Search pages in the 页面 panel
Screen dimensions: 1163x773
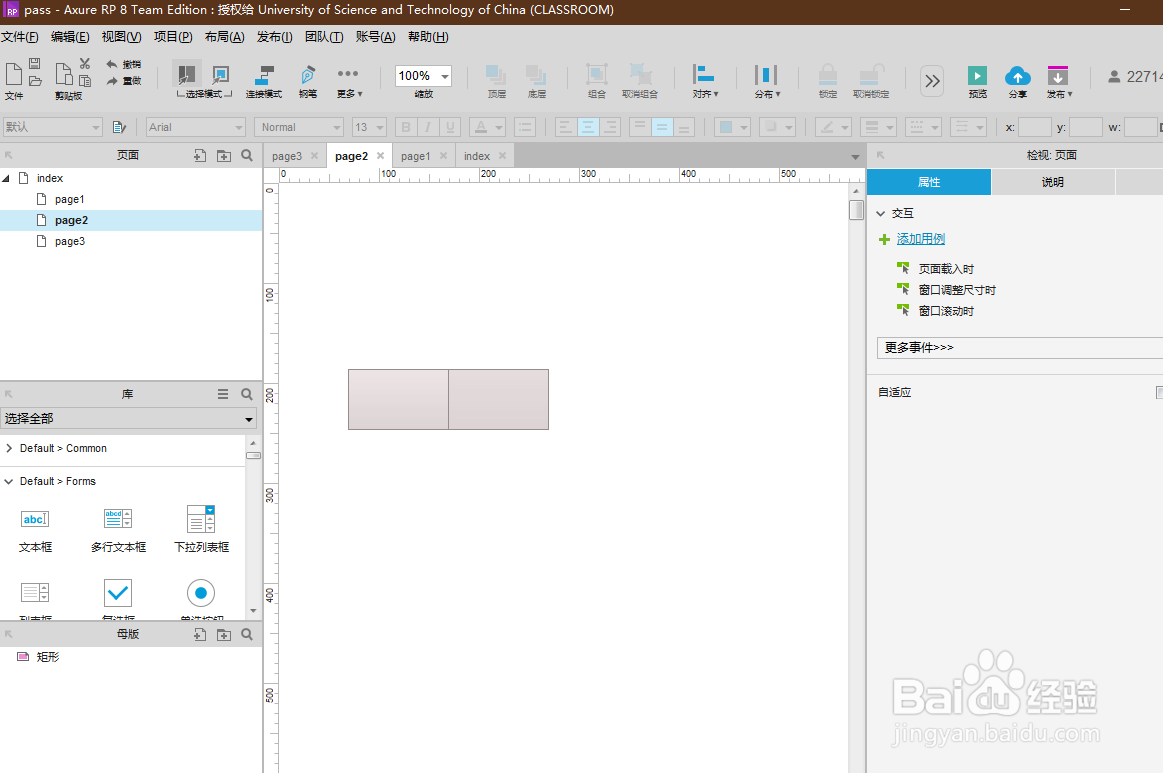[x=247, y=155]
